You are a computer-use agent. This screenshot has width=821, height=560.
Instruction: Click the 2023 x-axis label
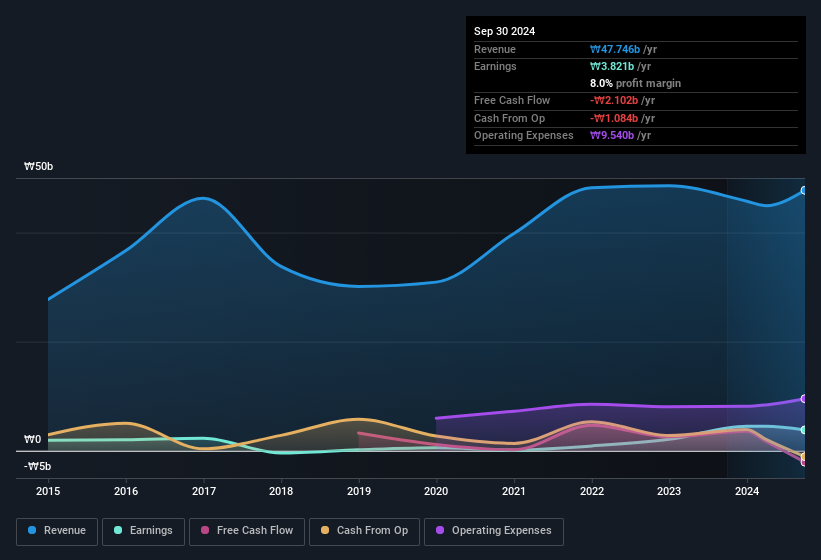coord(669,491)
